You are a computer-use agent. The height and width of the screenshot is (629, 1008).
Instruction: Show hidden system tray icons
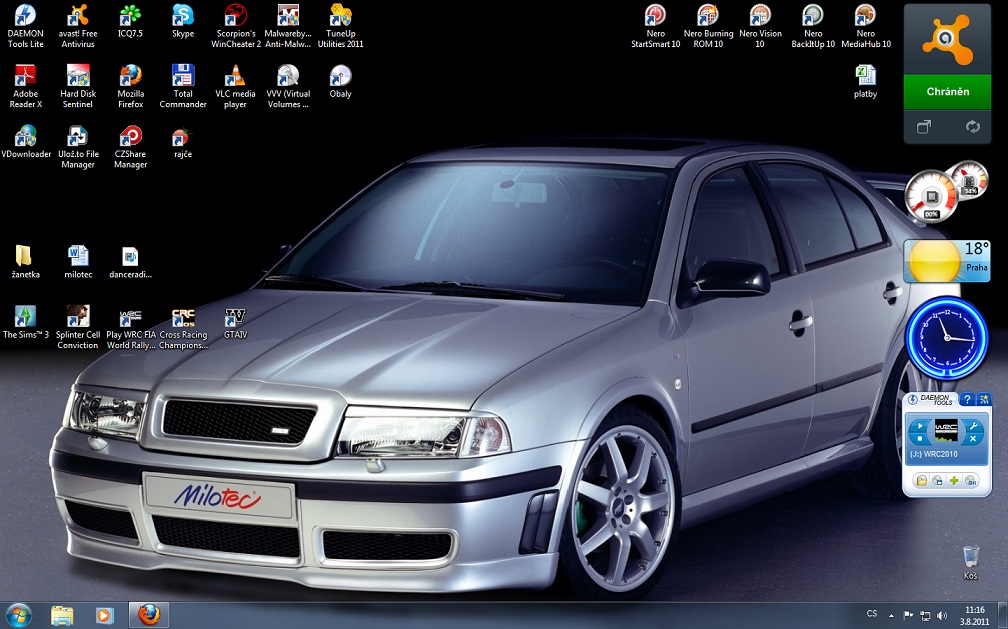point(893,614)
